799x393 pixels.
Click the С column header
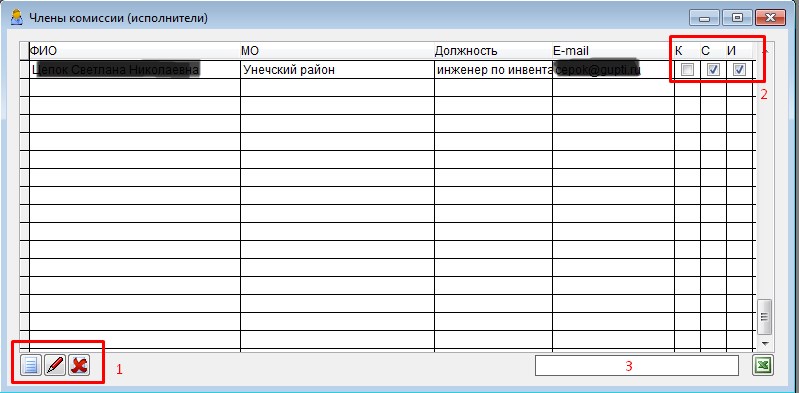[x=713, y=51]
